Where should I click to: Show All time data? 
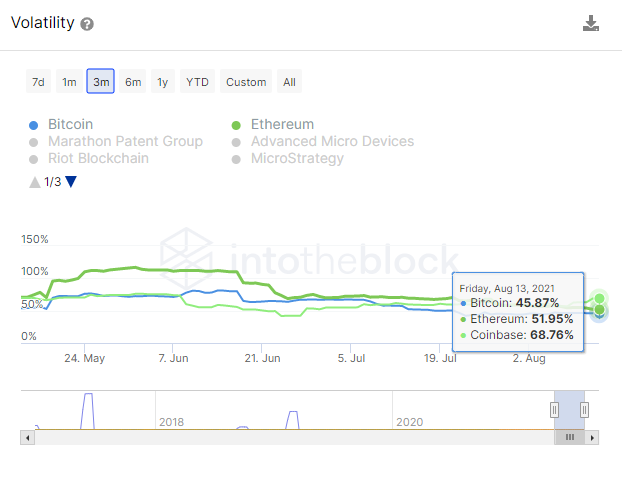coord(289,82)
